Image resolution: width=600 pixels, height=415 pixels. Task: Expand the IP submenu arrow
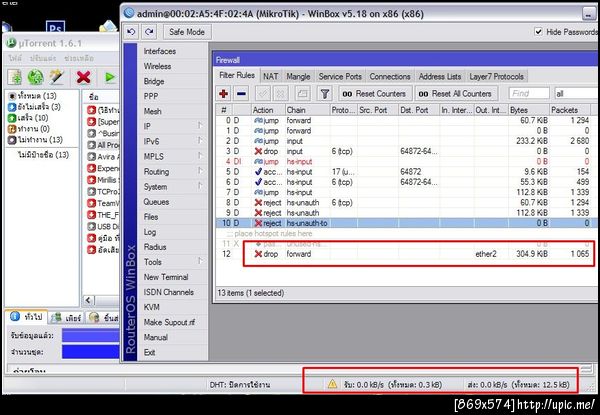coord(200,125)
